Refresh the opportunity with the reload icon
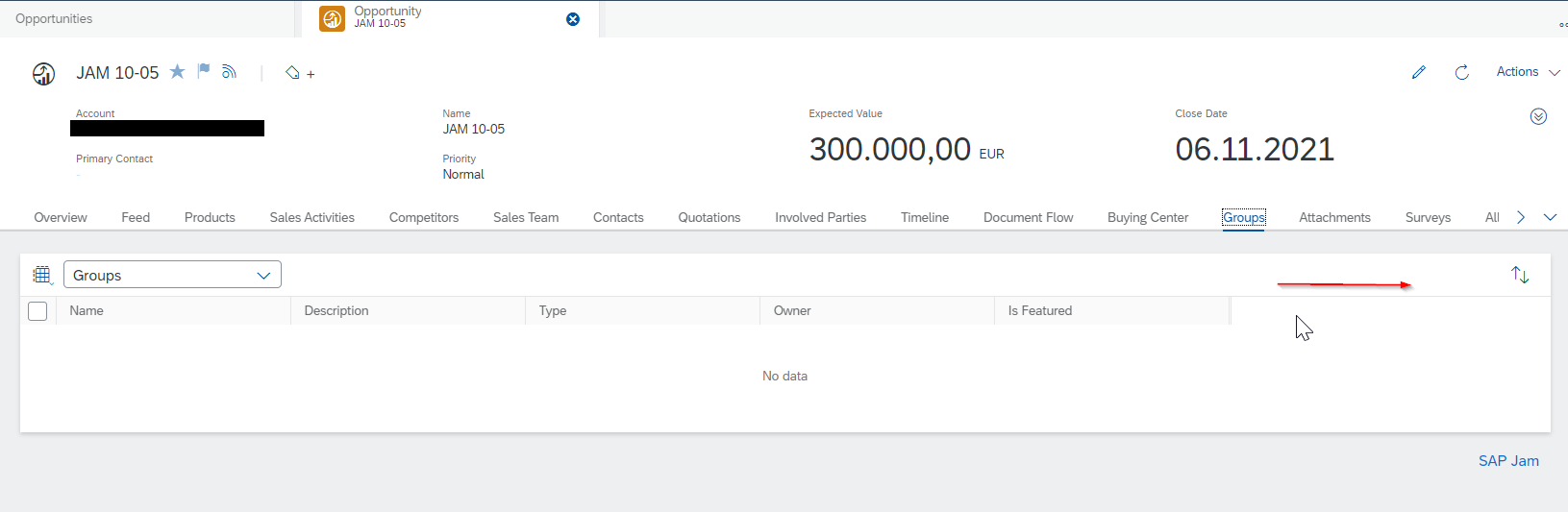 (x=1461, y=72)
